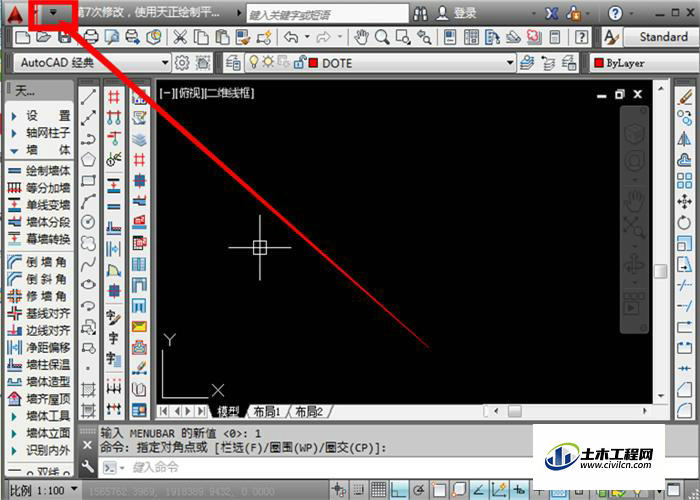Open the Layer Properties Manager
The height and width of the screenshot is (500, 700).
233,63
